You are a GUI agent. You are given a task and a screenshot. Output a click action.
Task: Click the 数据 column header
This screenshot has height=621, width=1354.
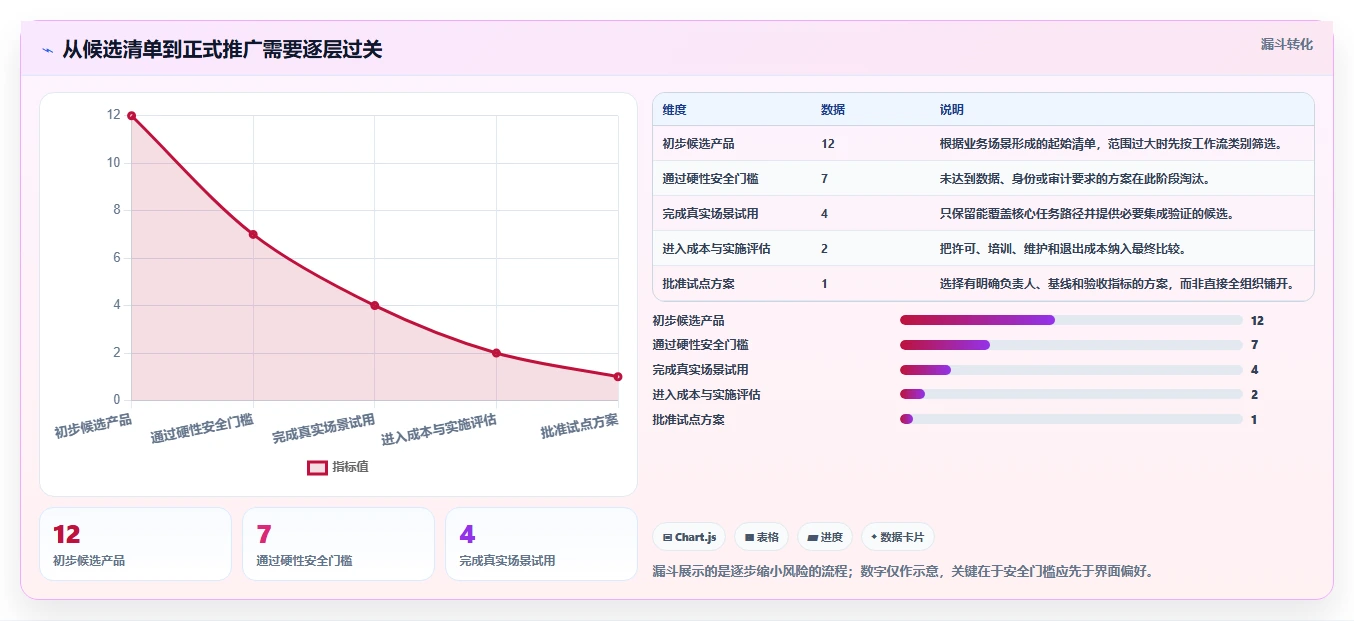tap(833, 110)
